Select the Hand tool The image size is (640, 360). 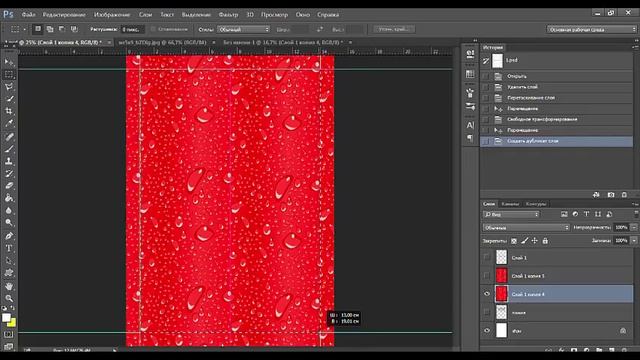(9, 286)
